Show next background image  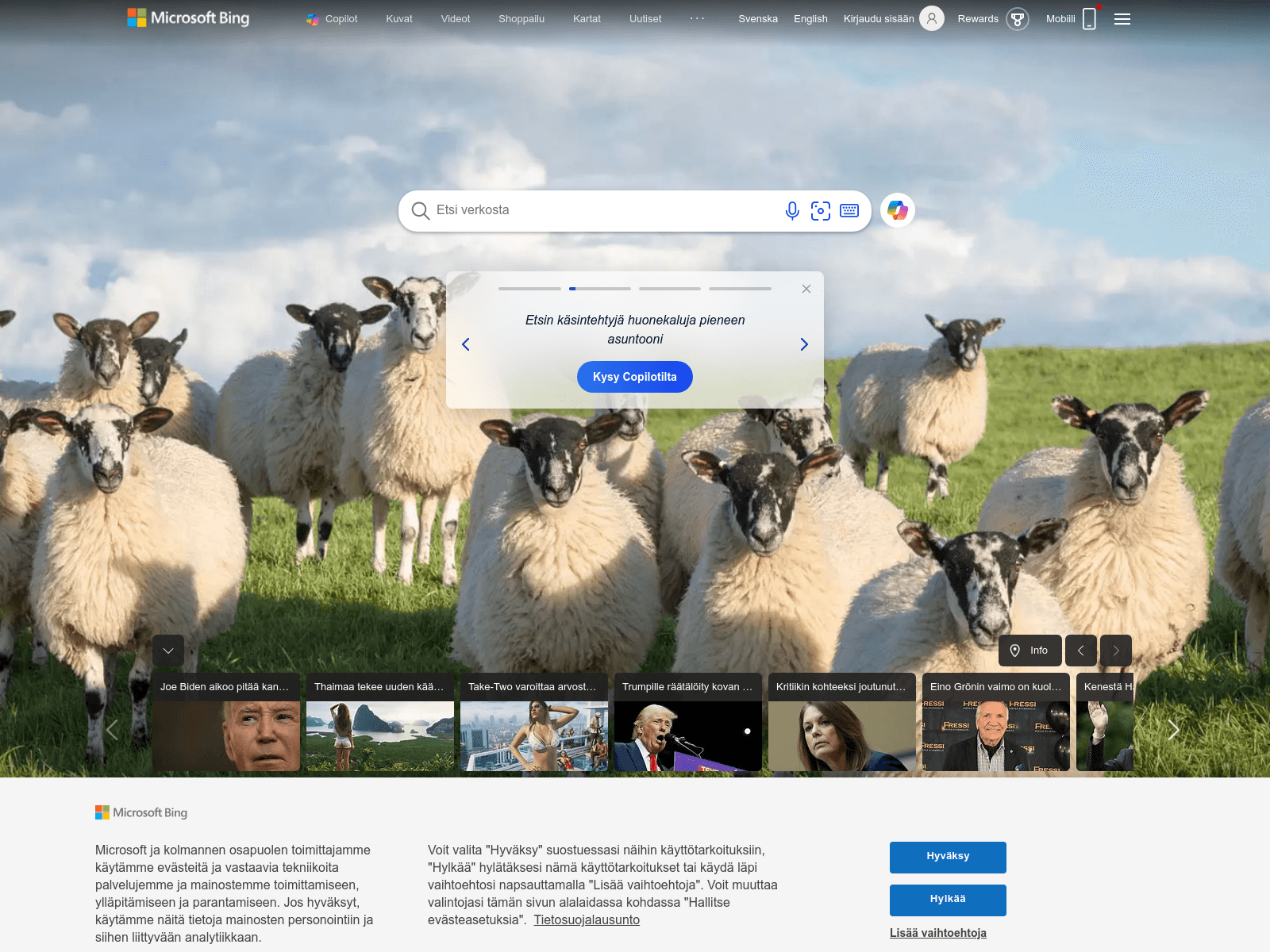point(1116,651)
